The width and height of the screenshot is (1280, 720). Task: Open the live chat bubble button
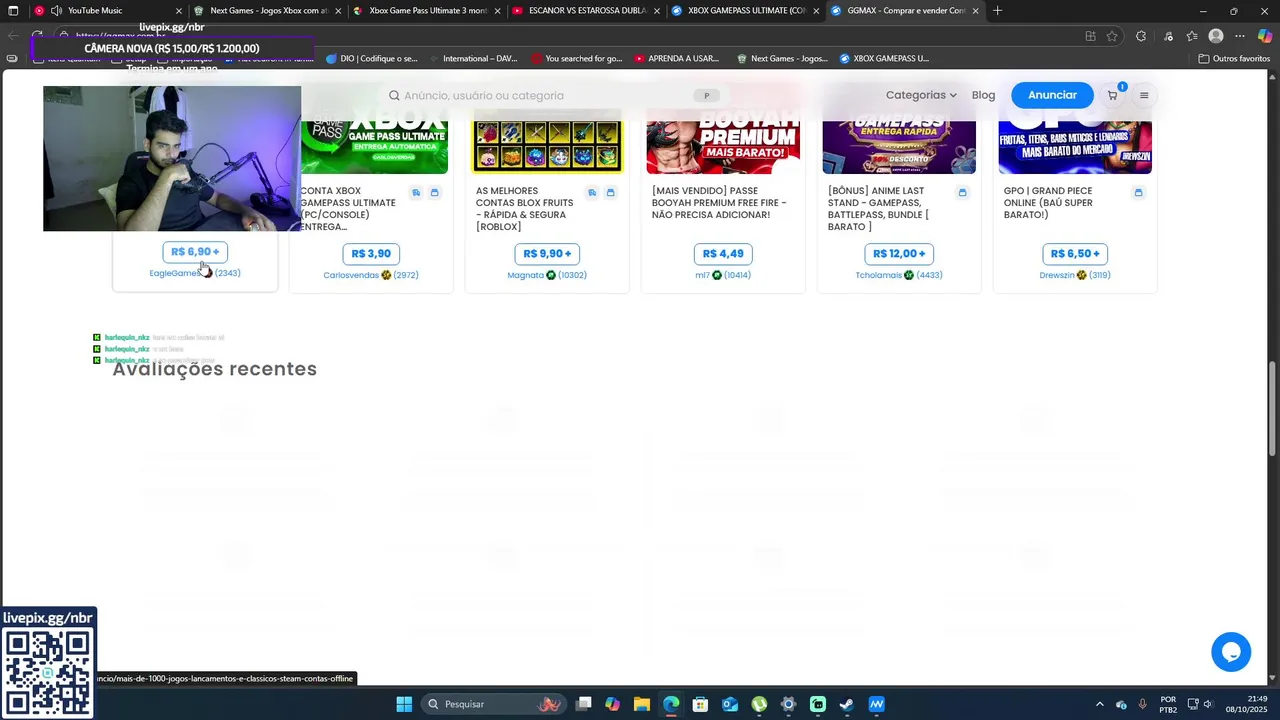click(1231, 652)
